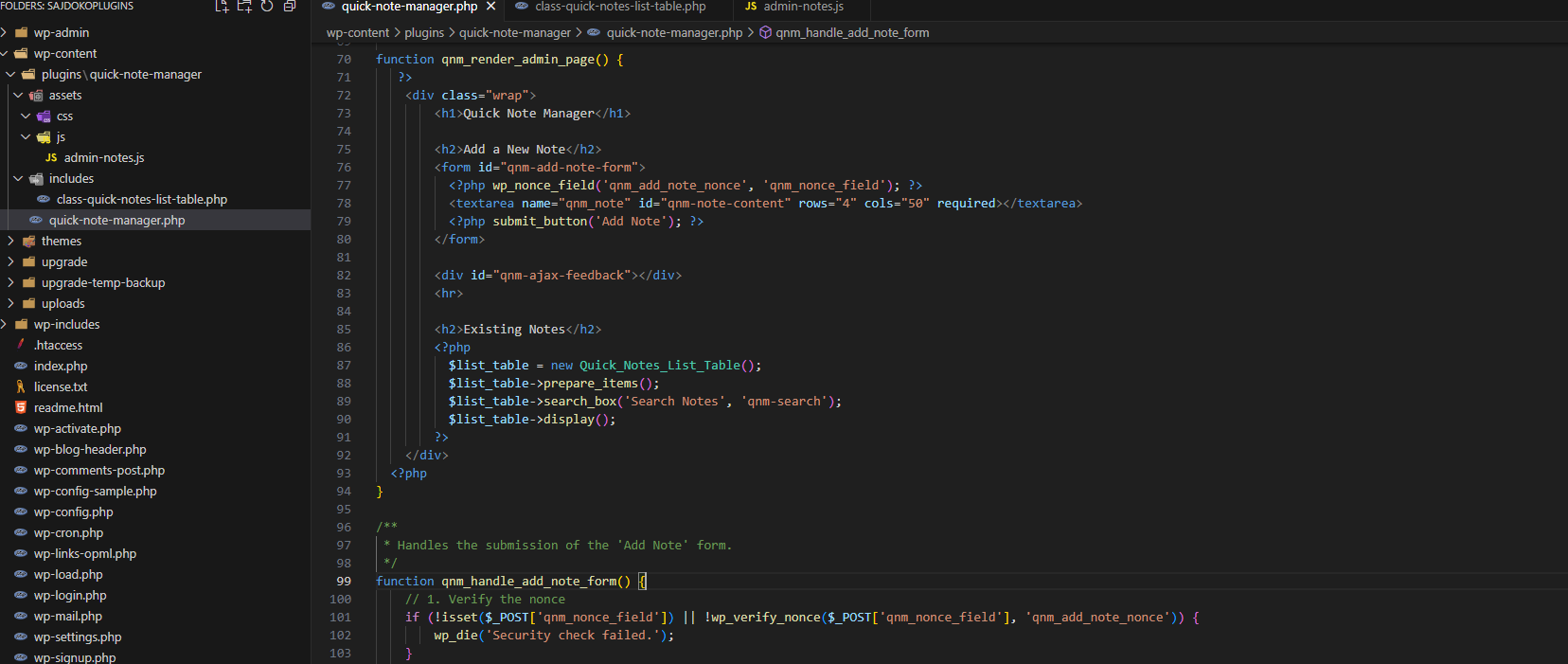
Task: Collapse the wp-content folder chevron
Action: tap(4, 53)
